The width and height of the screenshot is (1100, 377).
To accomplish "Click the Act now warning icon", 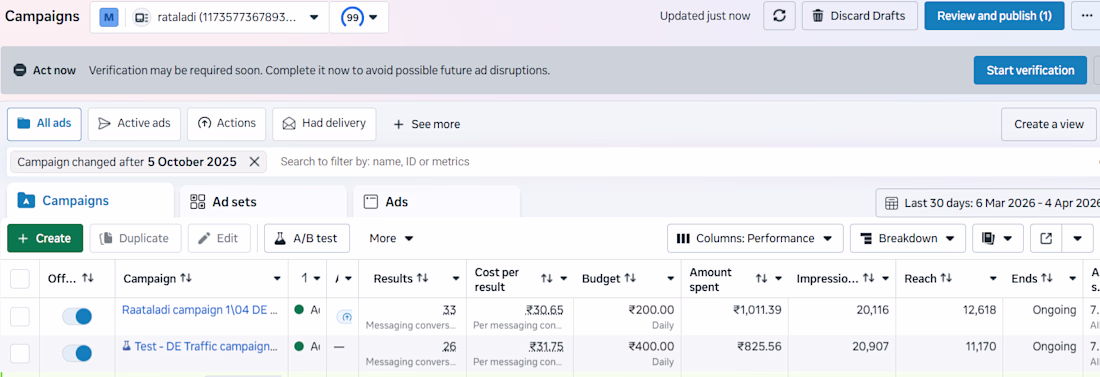I will [x=20, y=70].
